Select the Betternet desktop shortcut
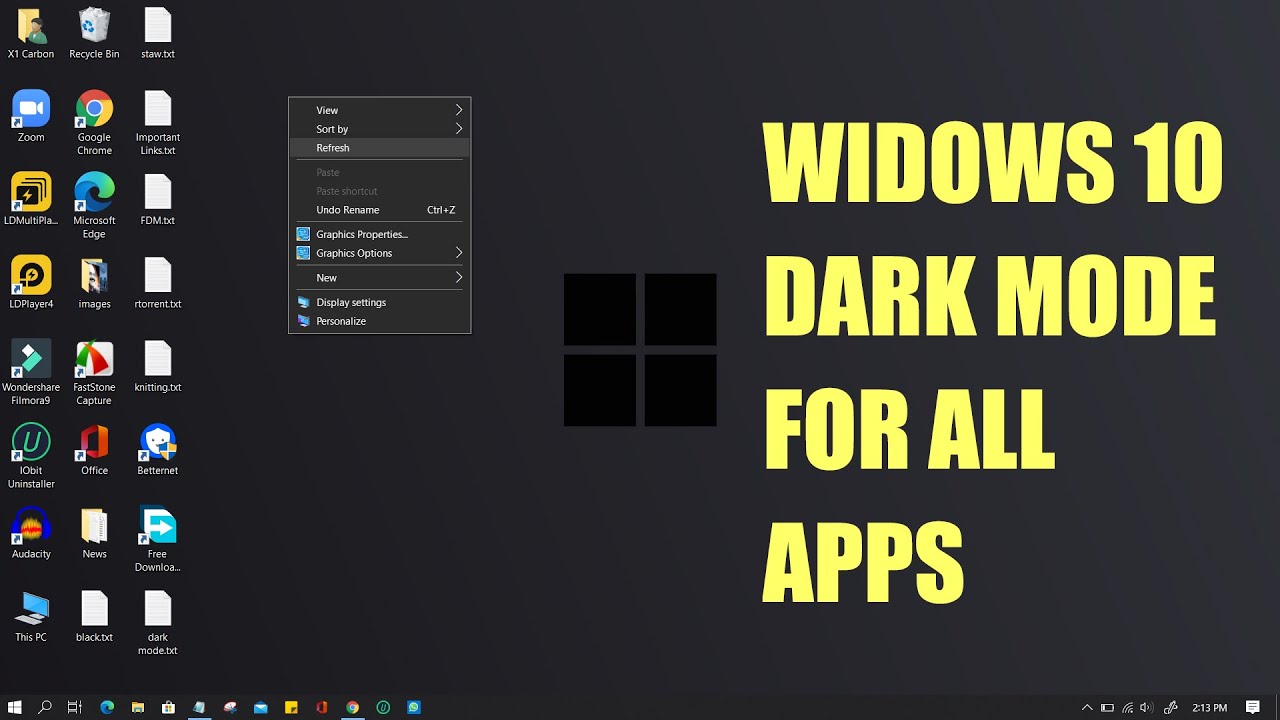Screen dimensions: 1280x720 158,449
